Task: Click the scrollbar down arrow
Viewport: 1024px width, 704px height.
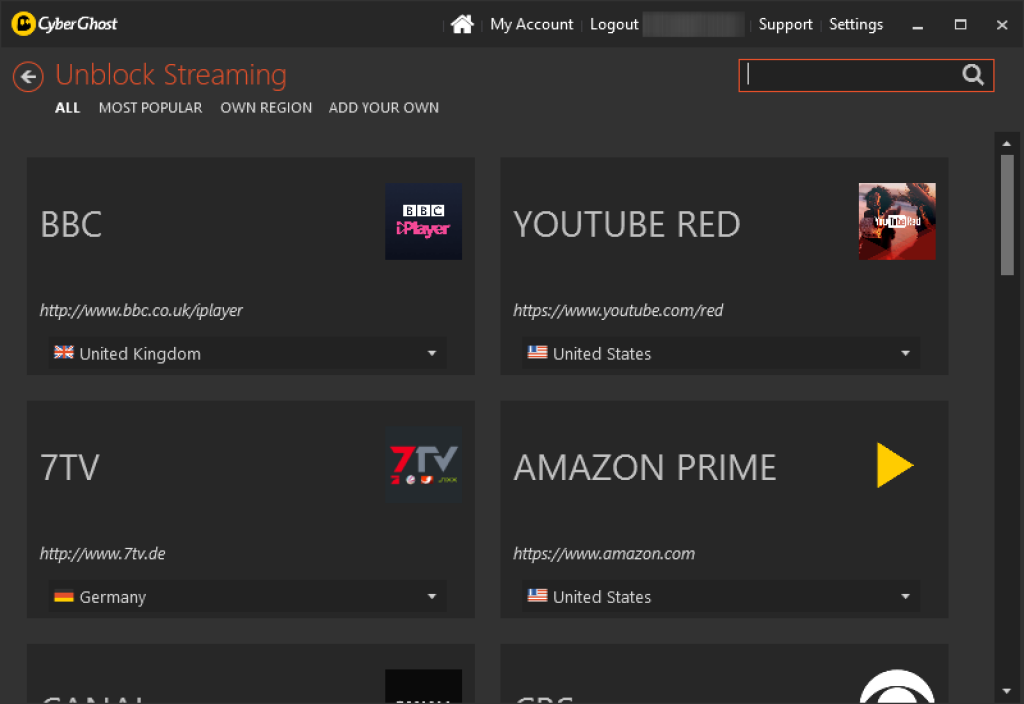Action: pyautogui.click(x=1006, y=690)
